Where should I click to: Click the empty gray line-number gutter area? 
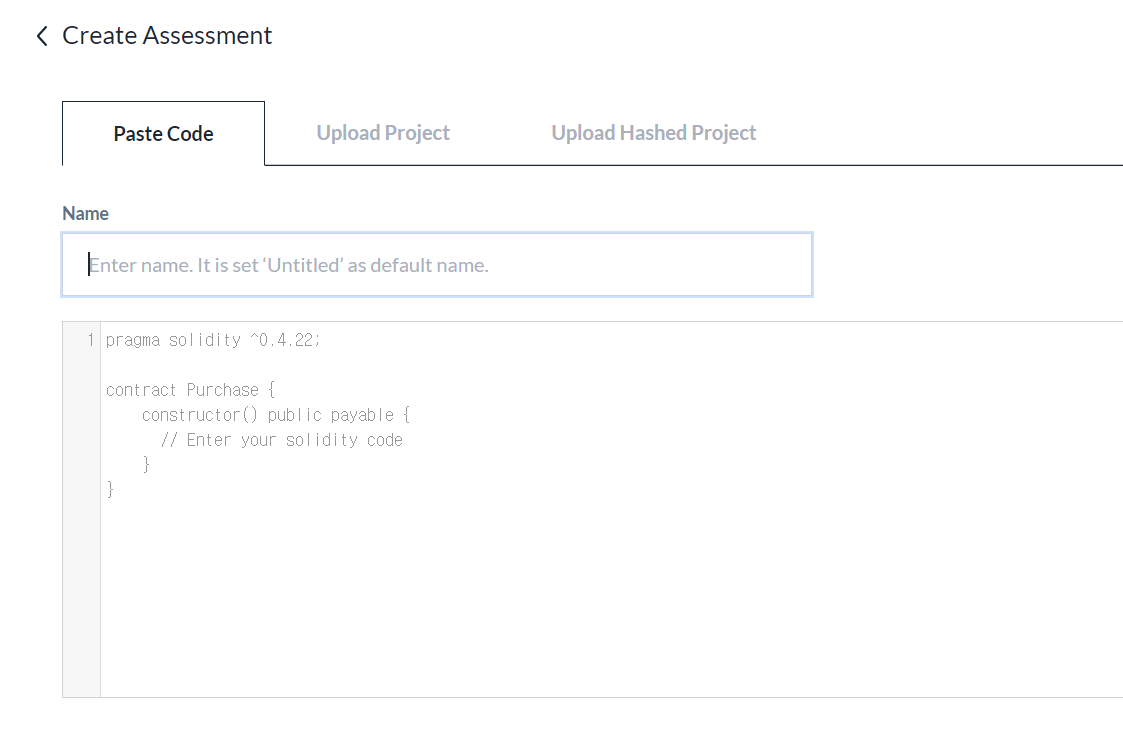pos(81,530)
